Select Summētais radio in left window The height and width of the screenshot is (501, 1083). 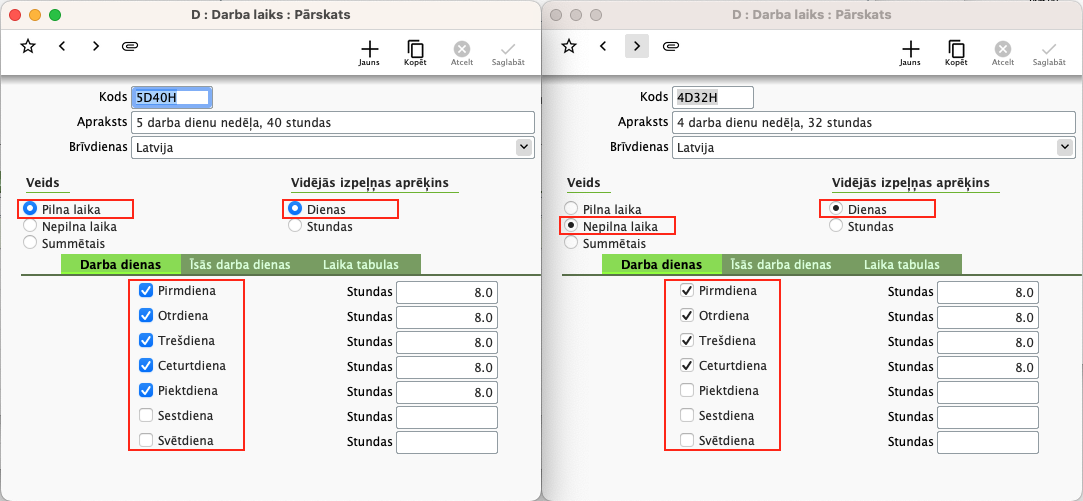(30, 243)
